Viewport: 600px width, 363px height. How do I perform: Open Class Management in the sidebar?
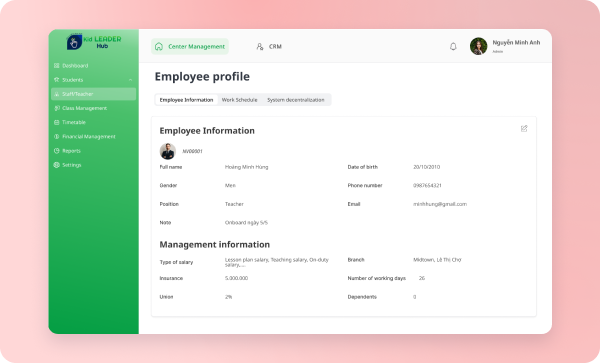pyautogui.click(x=93, y=108)
